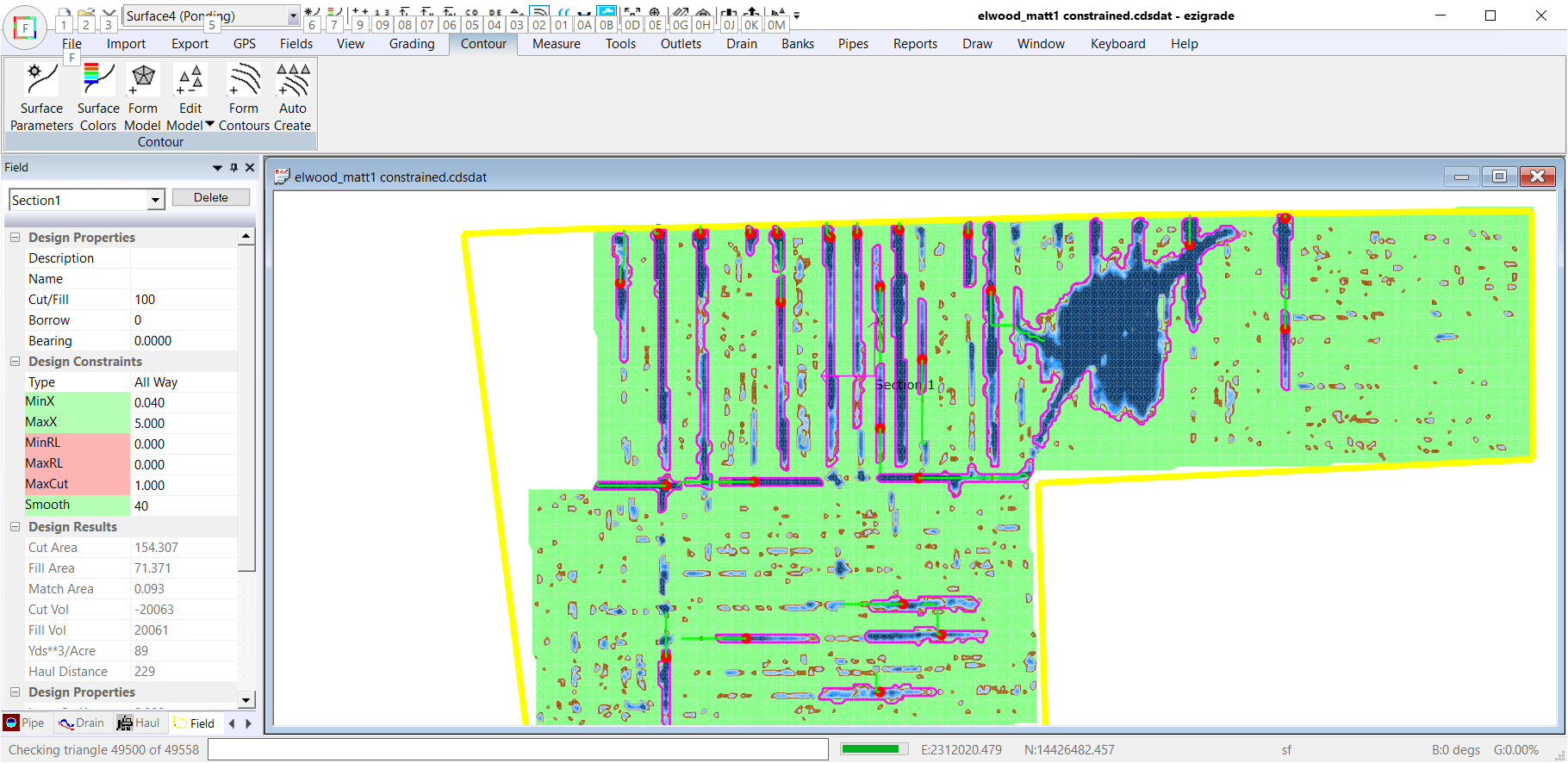Open Surface Parameters tool
This screenshot has width=1568, height=763.
tap(41, 96)
